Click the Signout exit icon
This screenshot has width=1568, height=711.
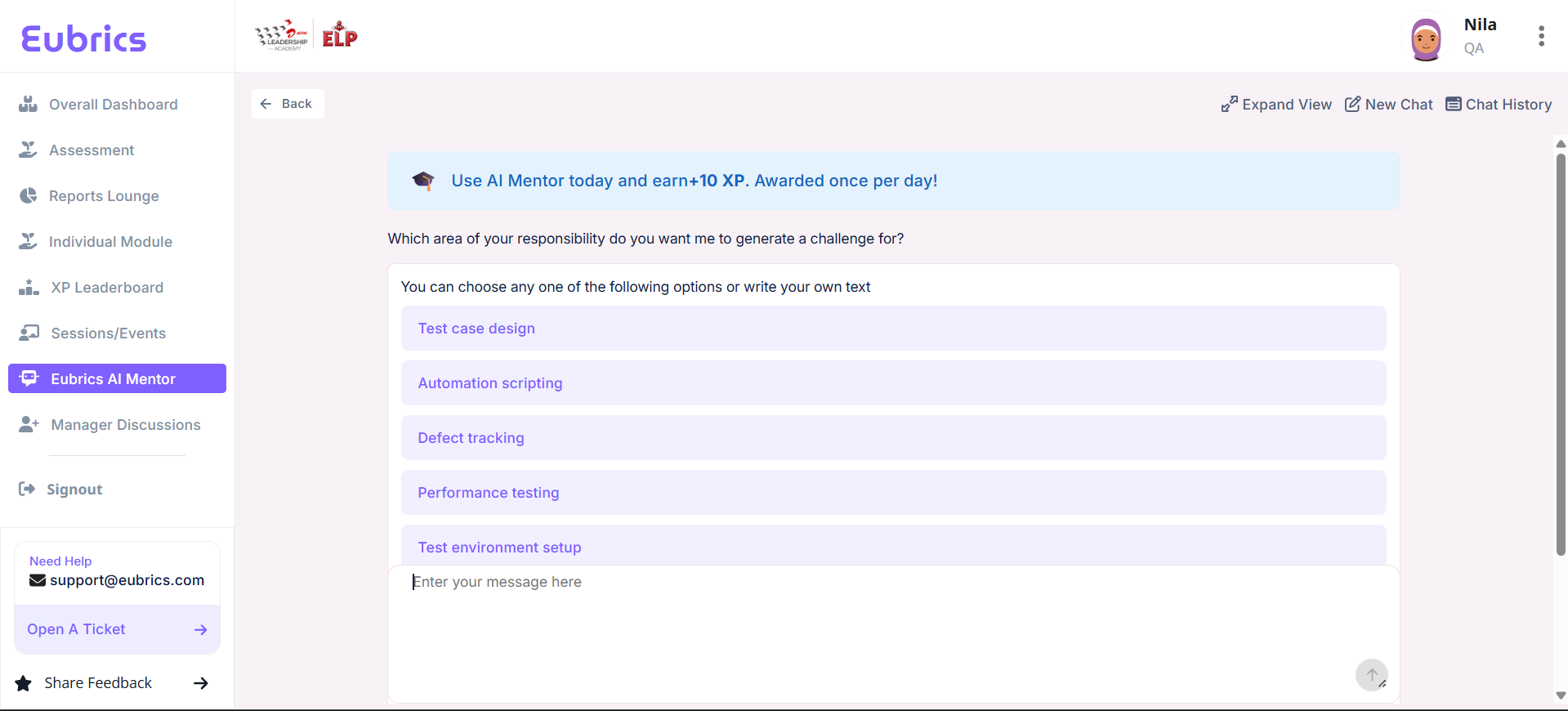(x=27, y=489)
